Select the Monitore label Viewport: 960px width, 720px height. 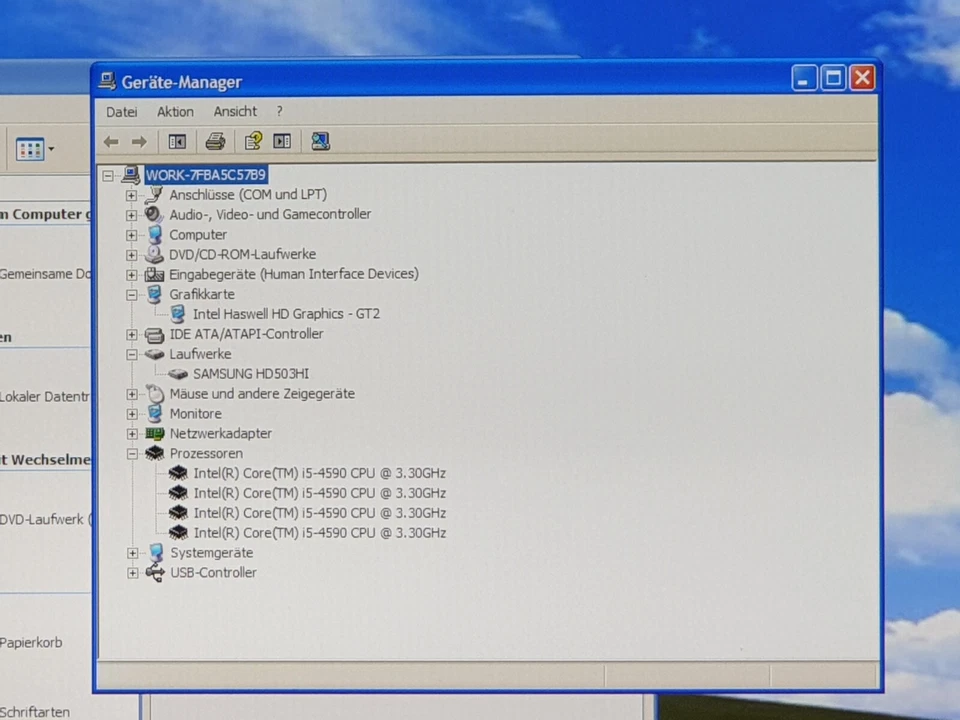[x=196, y=414]
